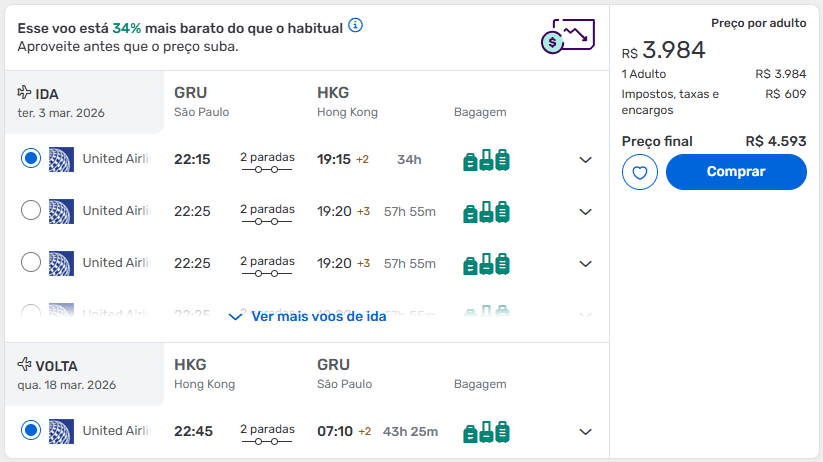Click the Comprar button
Viewport: 823px width, 462px height.
point(736,172)
